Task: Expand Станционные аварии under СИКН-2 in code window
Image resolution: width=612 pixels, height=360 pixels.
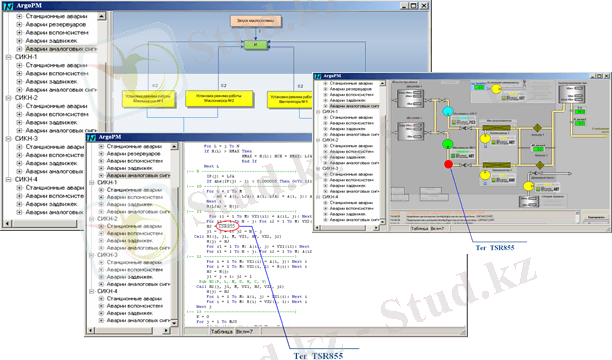Action: point(101,226)
